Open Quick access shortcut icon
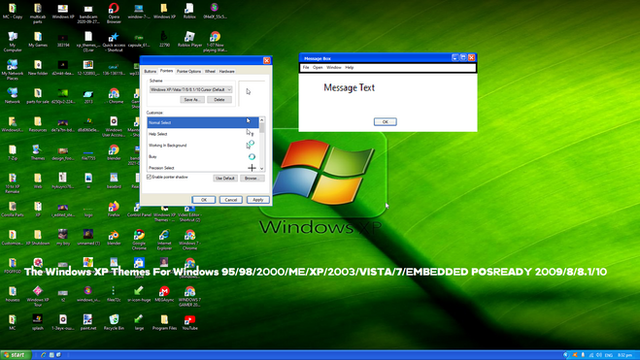Viewport: 640px width, 360px height. 114,41
